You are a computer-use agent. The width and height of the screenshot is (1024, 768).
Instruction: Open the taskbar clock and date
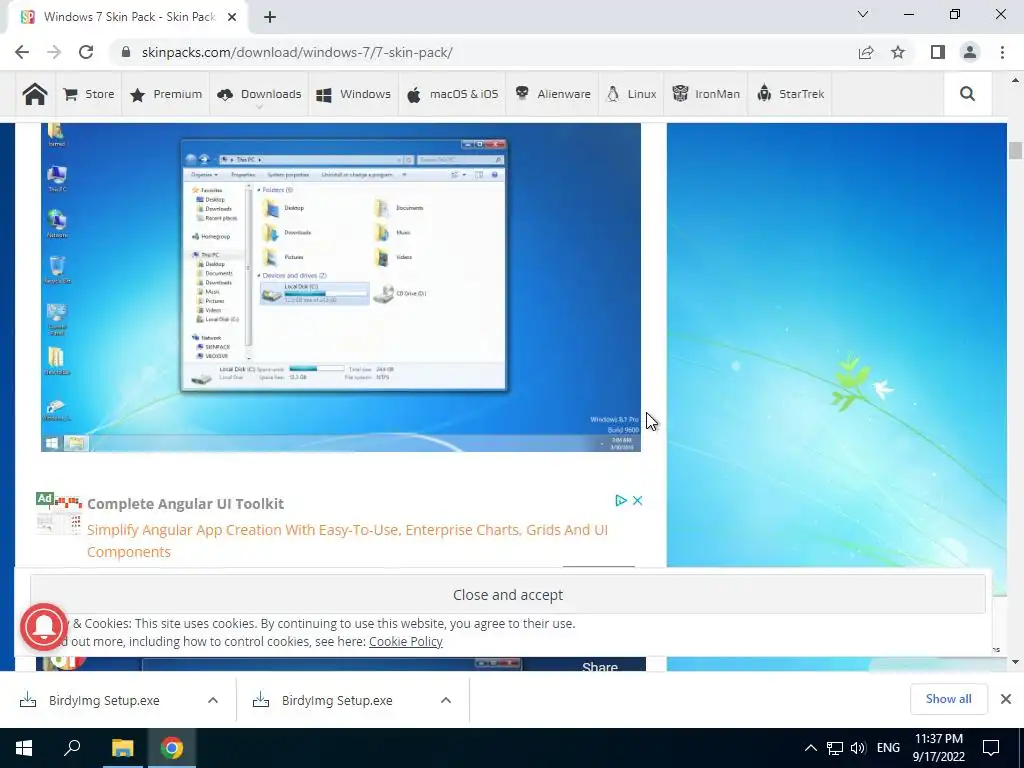pyautogui.click(x=938, y=748)
